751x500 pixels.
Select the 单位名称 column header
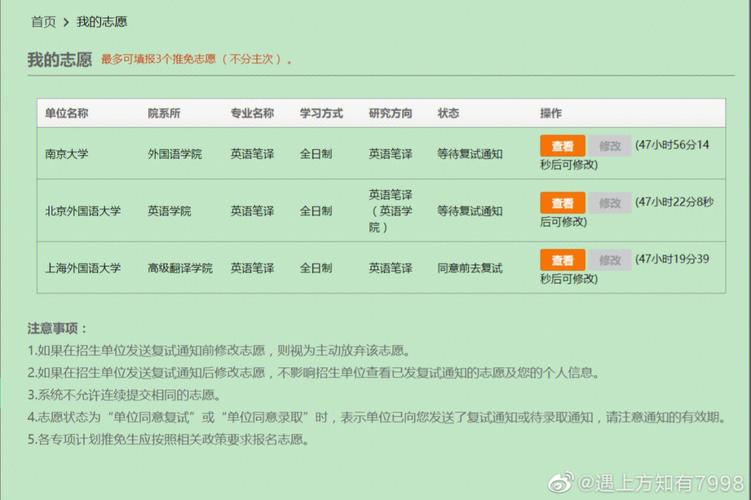pos(67,114)
